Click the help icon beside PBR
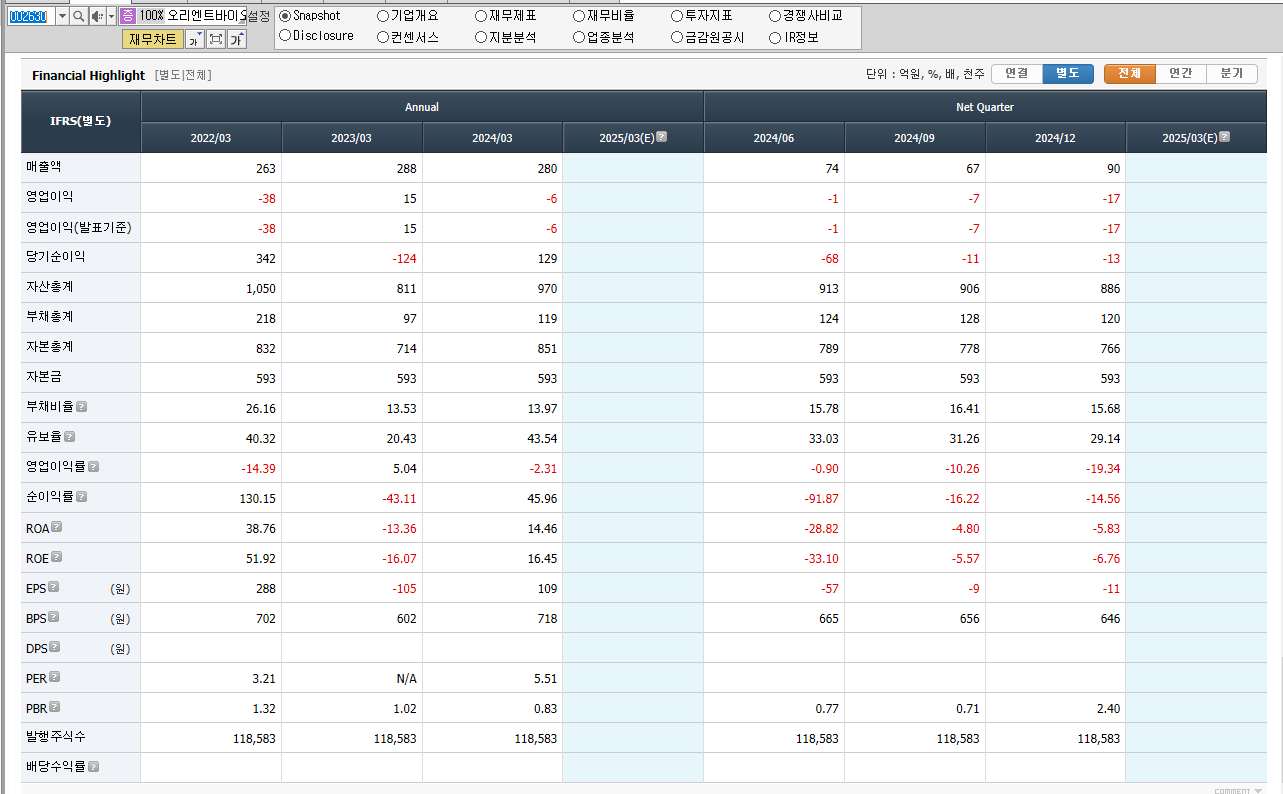 [55, 707]
